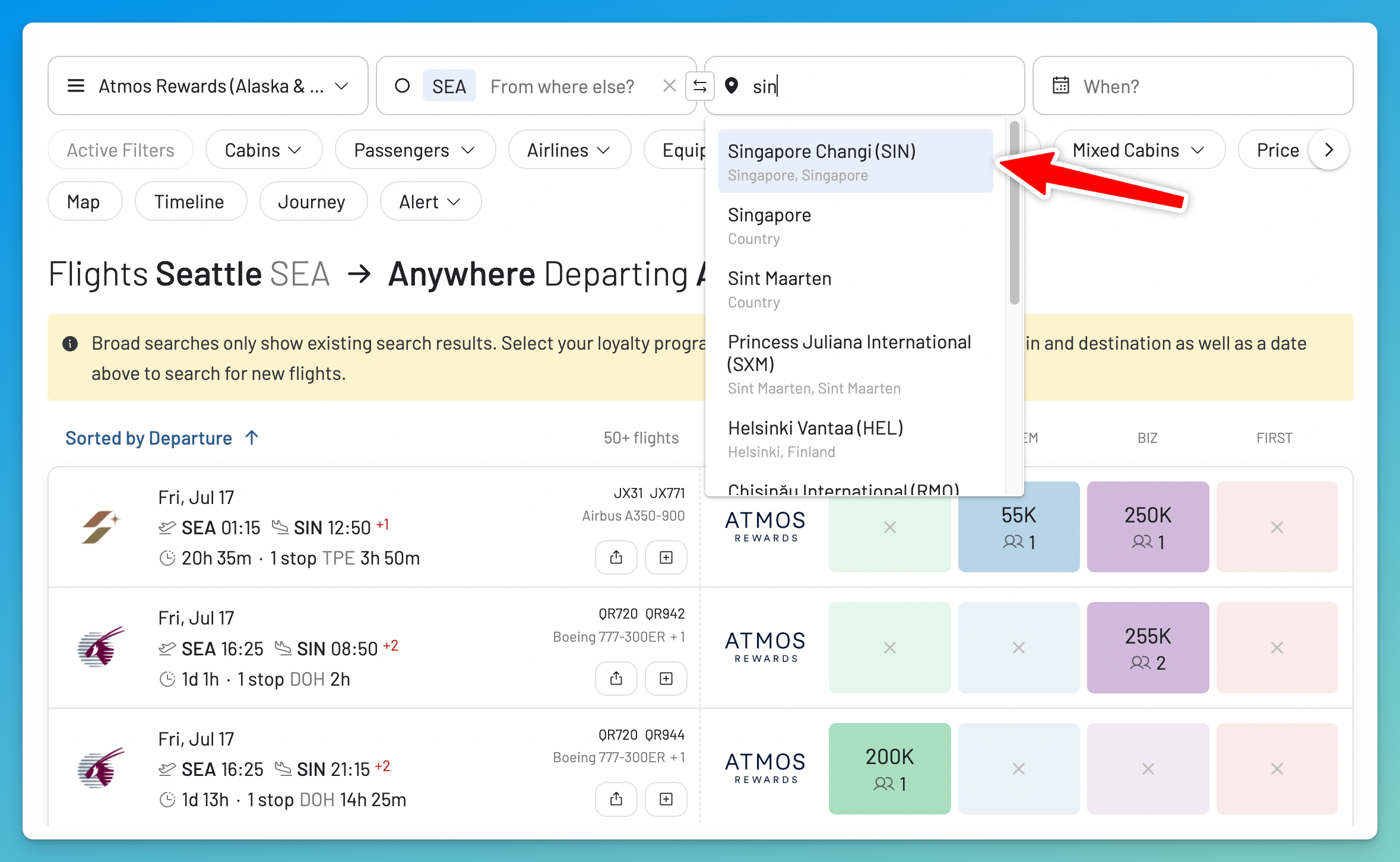
Task: Expand the Cabins filter
Action: pos(264,150)
